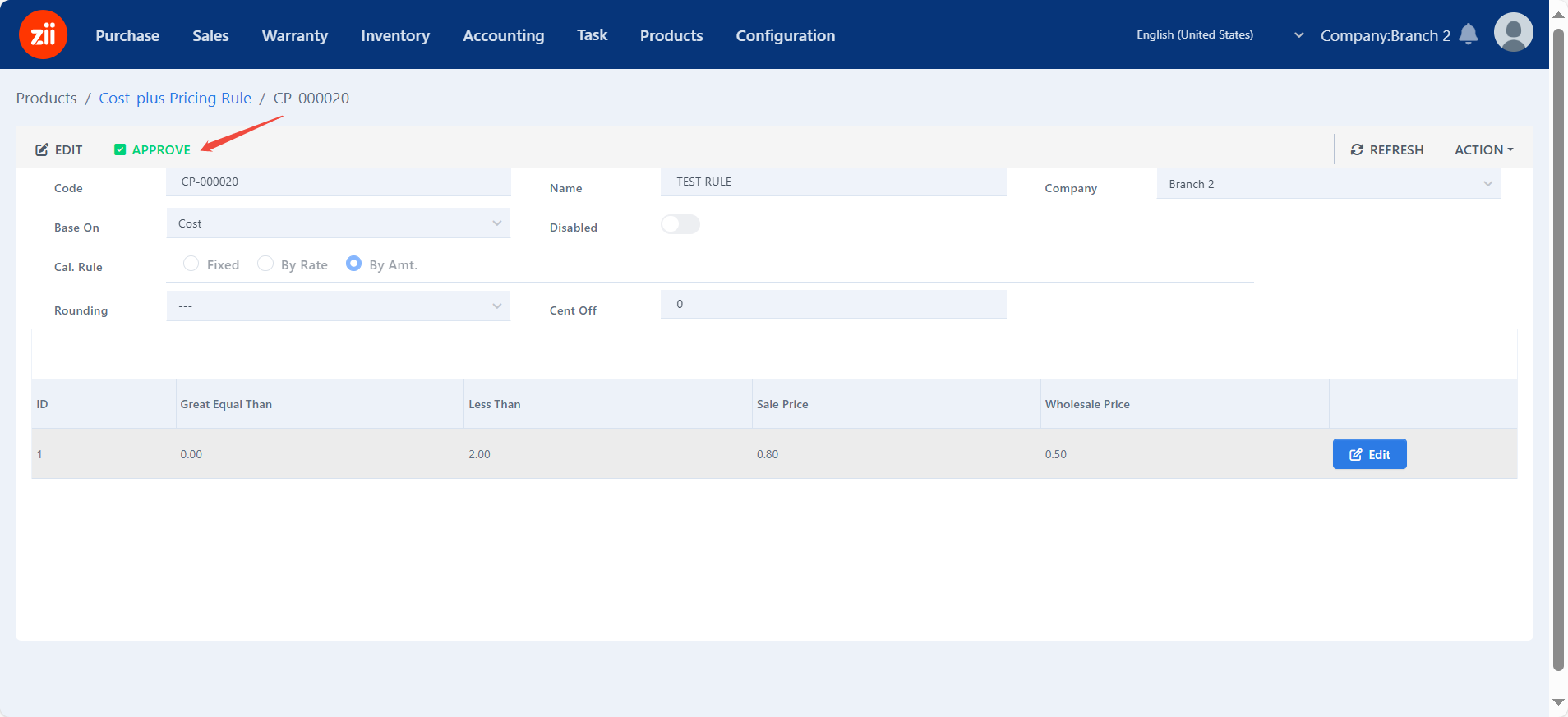Open the user profile avatar
The height and width of the screenshot is (717, 1568).
click(1513, 34)
